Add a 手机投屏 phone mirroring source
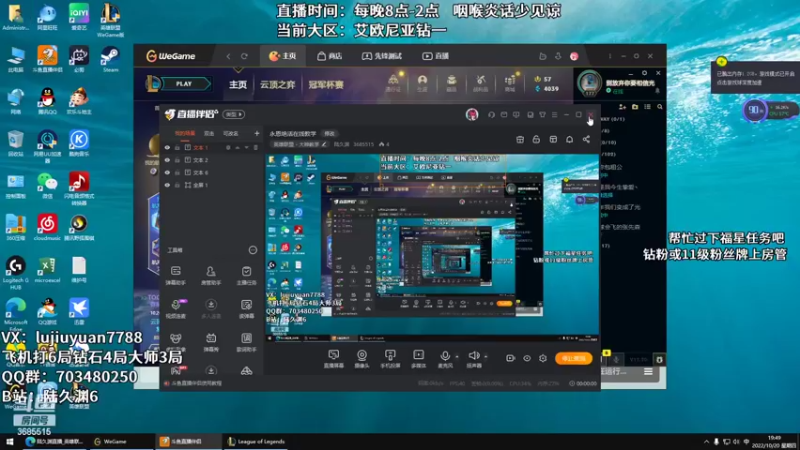The width and height of the screenshot is (800, 450). point(390,359)
